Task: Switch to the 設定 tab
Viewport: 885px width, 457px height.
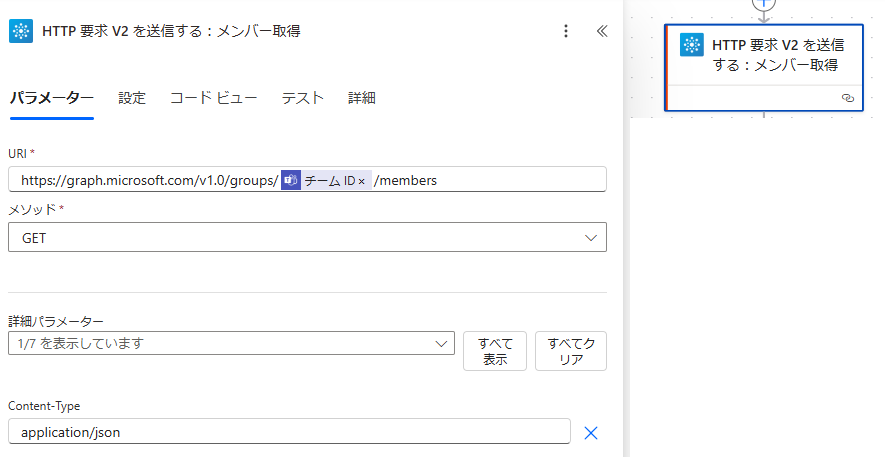Action: point(132,98)
